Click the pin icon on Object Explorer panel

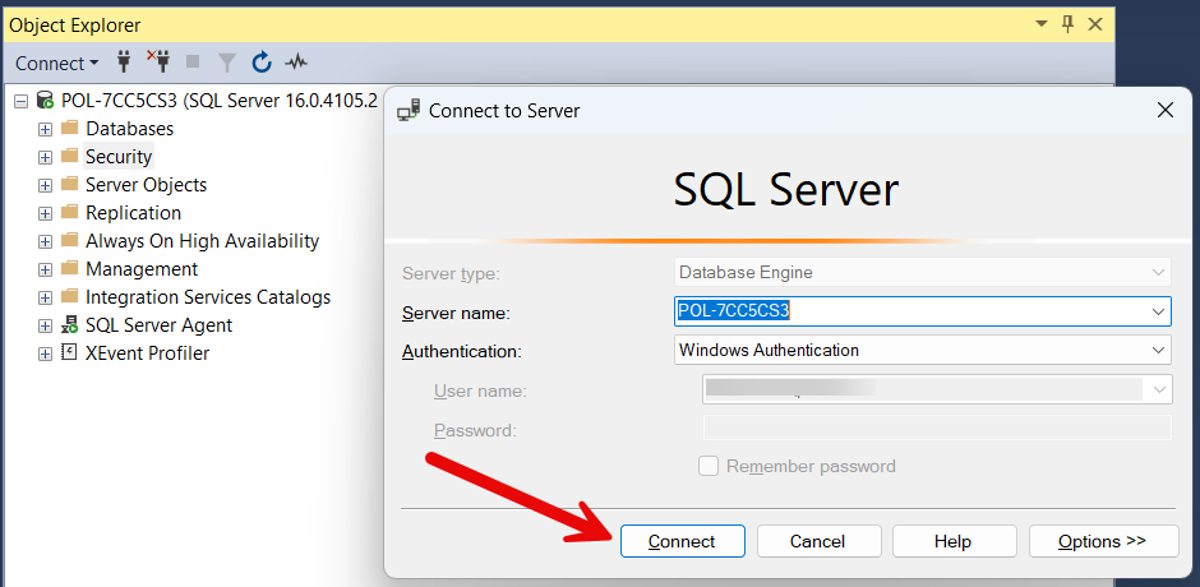1068,24
